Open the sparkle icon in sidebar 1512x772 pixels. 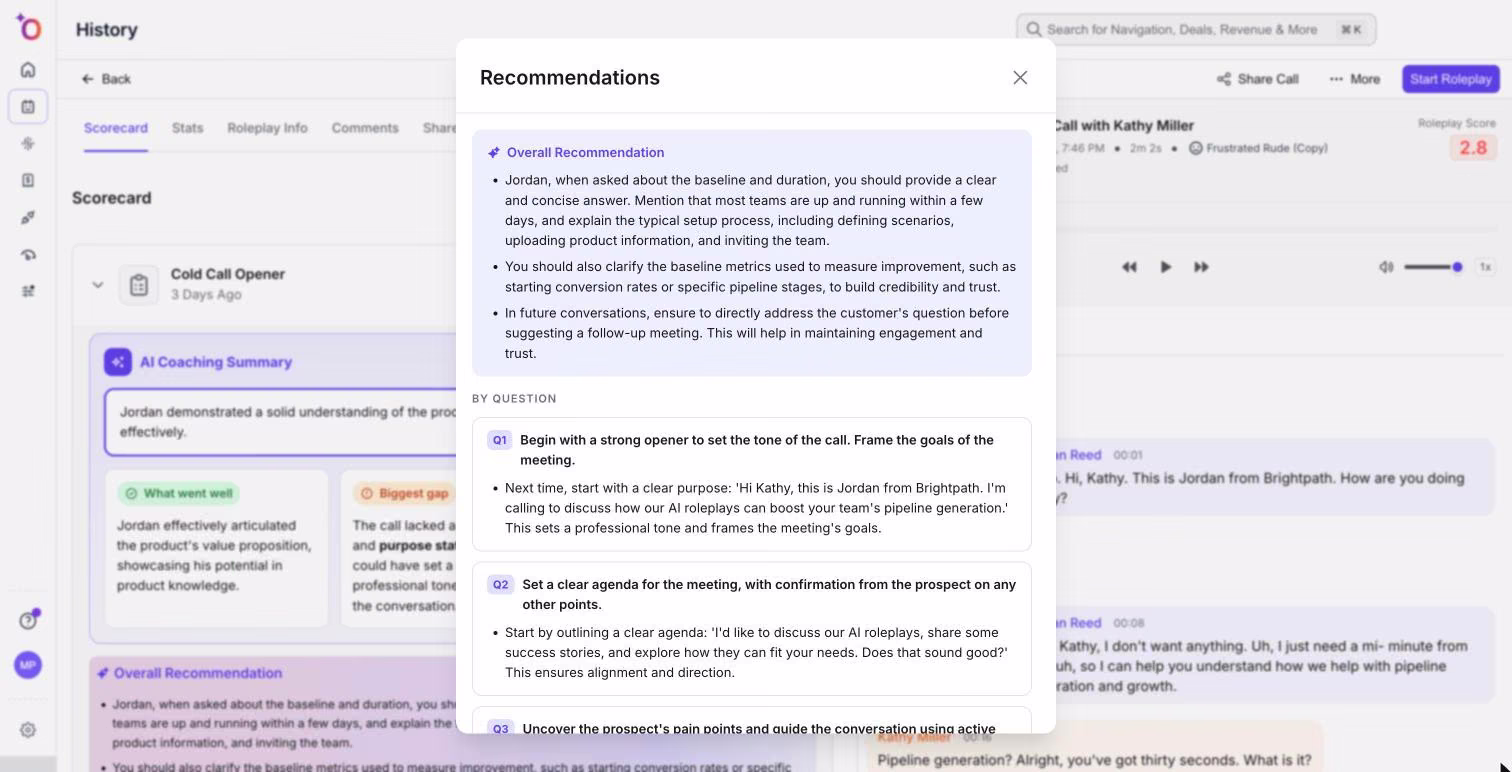coord(28,143)
